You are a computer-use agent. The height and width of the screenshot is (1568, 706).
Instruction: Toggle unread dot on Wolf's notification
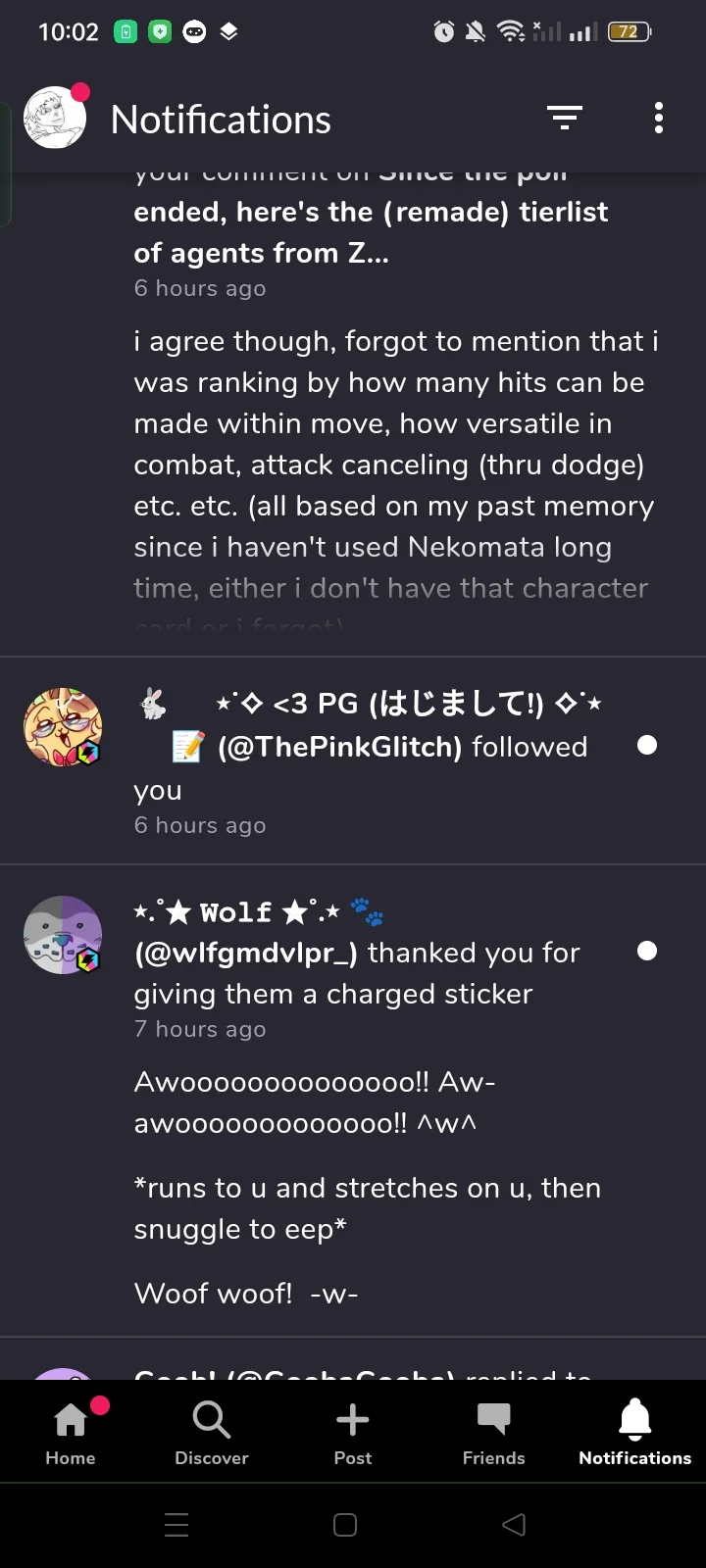point(647,951)
